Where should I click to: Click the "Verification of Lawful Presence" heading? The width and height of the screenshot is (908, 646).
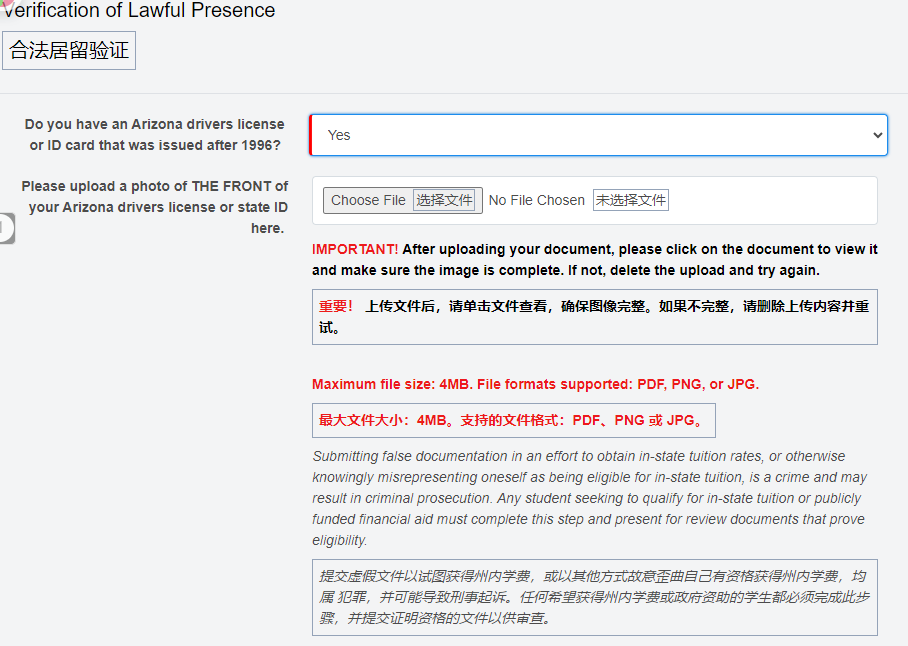tap(140, 11)
